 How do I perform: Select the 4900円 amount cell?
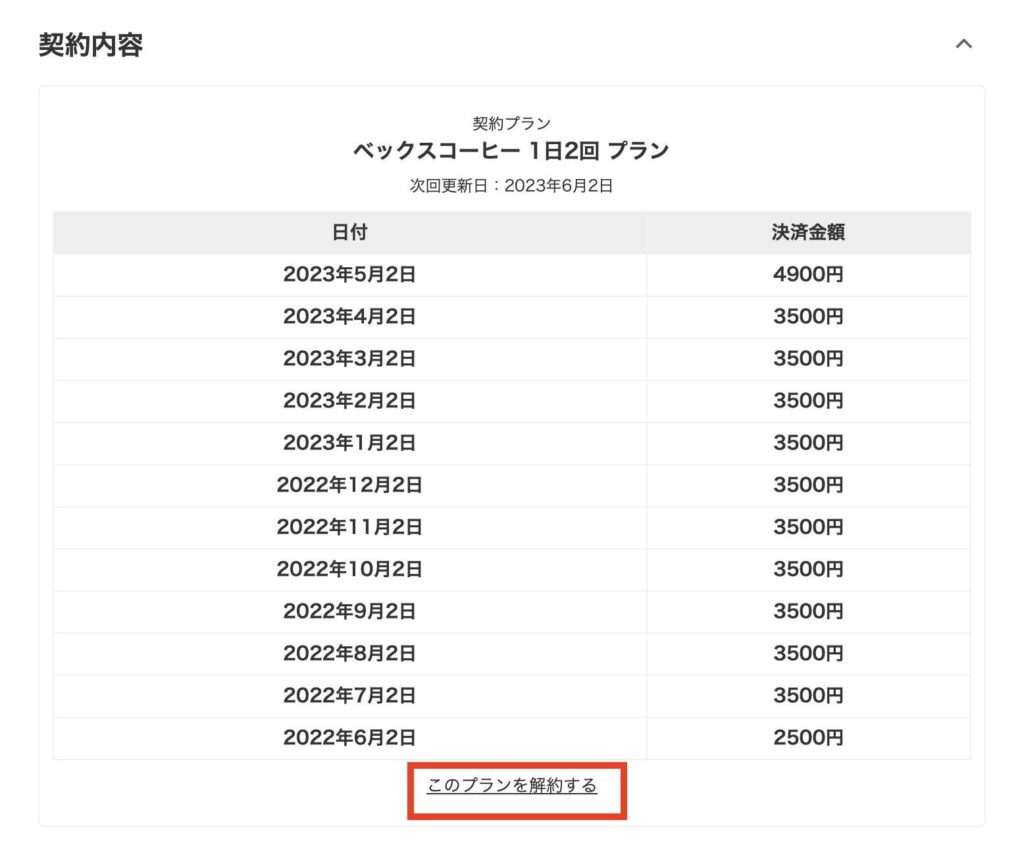808,274
